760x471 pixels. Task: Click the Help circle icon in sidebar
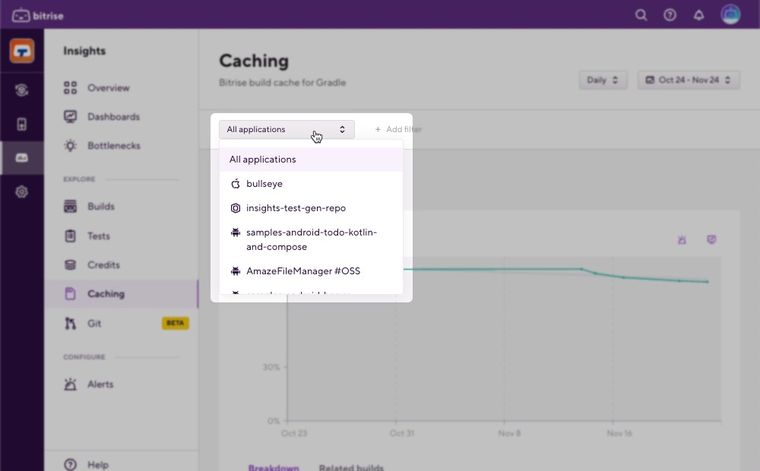point(70,464)
